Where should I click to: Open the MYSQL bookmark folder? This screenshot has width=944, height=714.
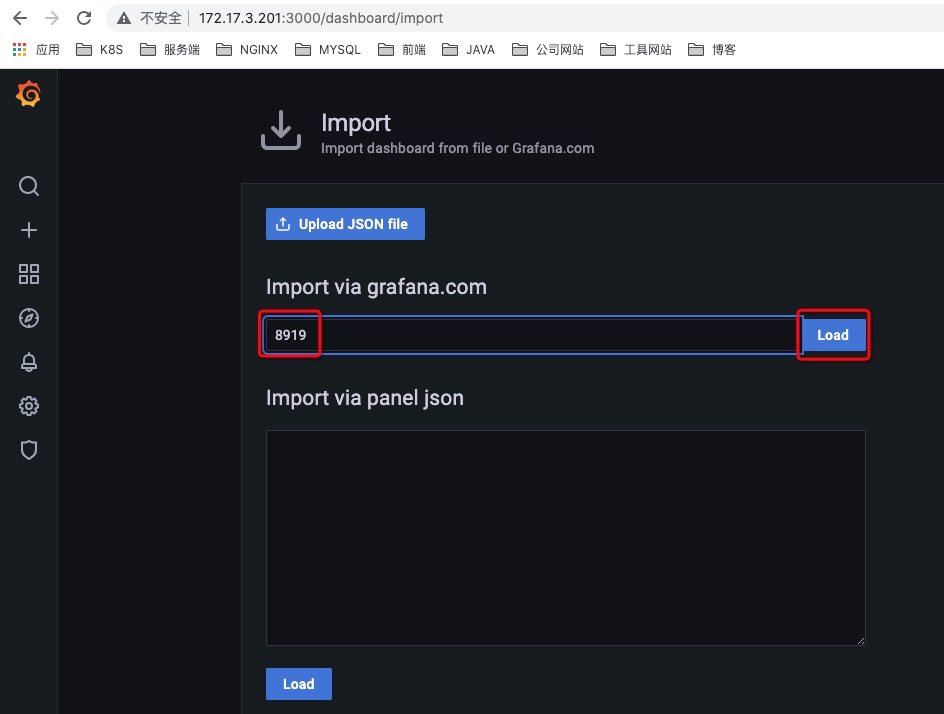[x=328, y=49]
